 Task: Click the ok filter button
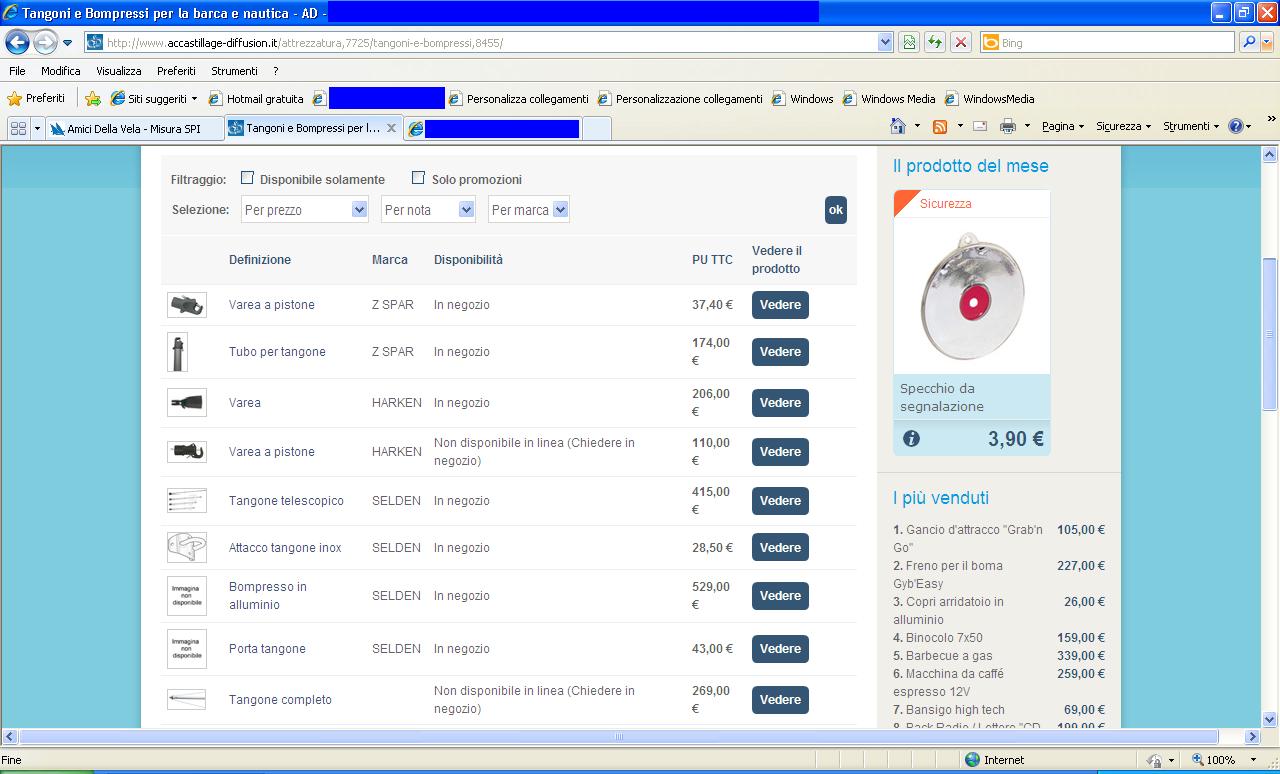836,210
